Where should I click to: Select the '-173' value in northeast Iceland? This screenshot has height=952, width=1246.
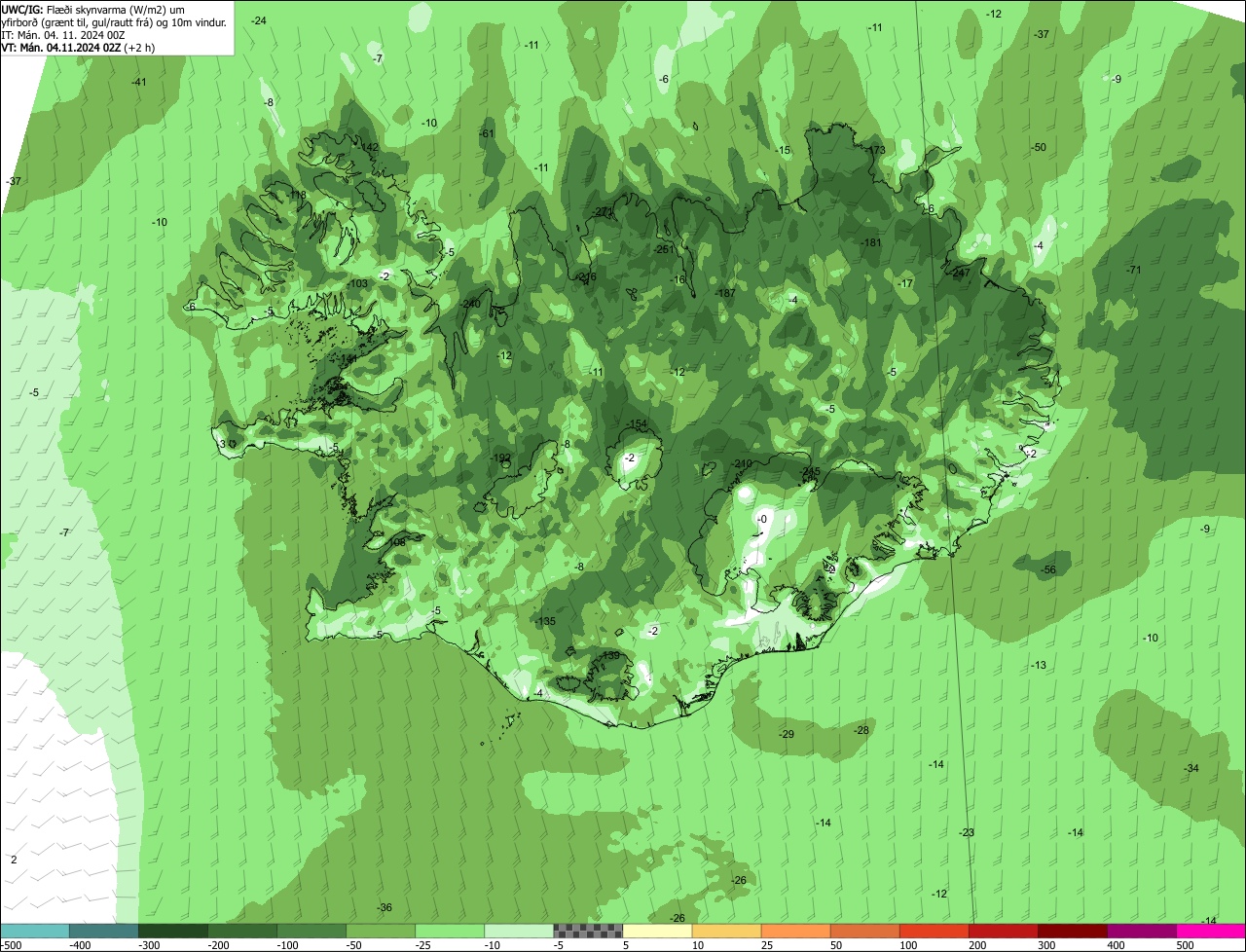point(875,150)
